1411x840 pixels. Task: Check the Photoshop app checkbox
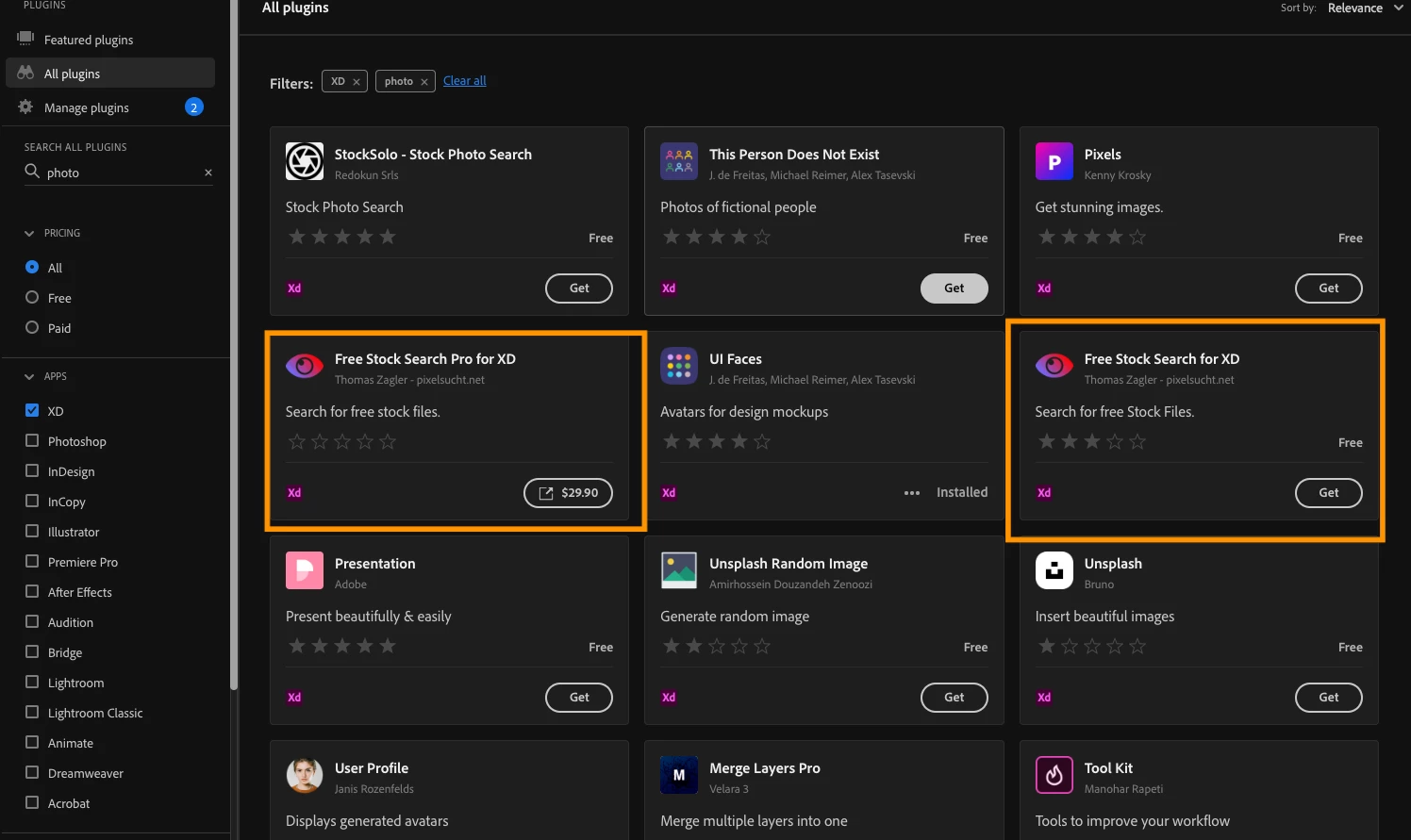(x=32, y=440)
